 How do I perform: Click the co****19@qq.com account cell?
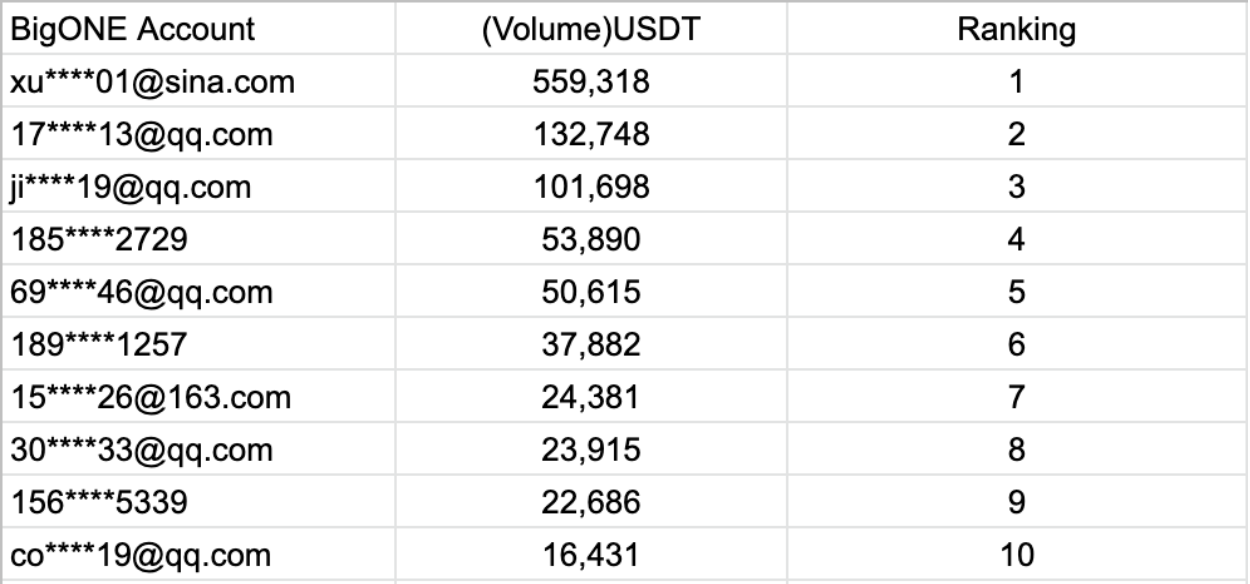(141, 555)
